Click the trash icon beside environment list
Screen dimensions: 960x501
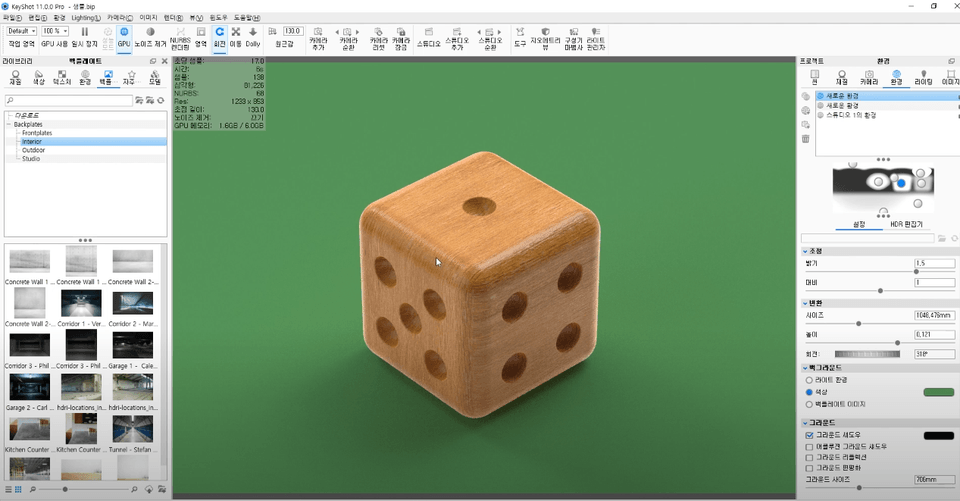coord(806,139)
